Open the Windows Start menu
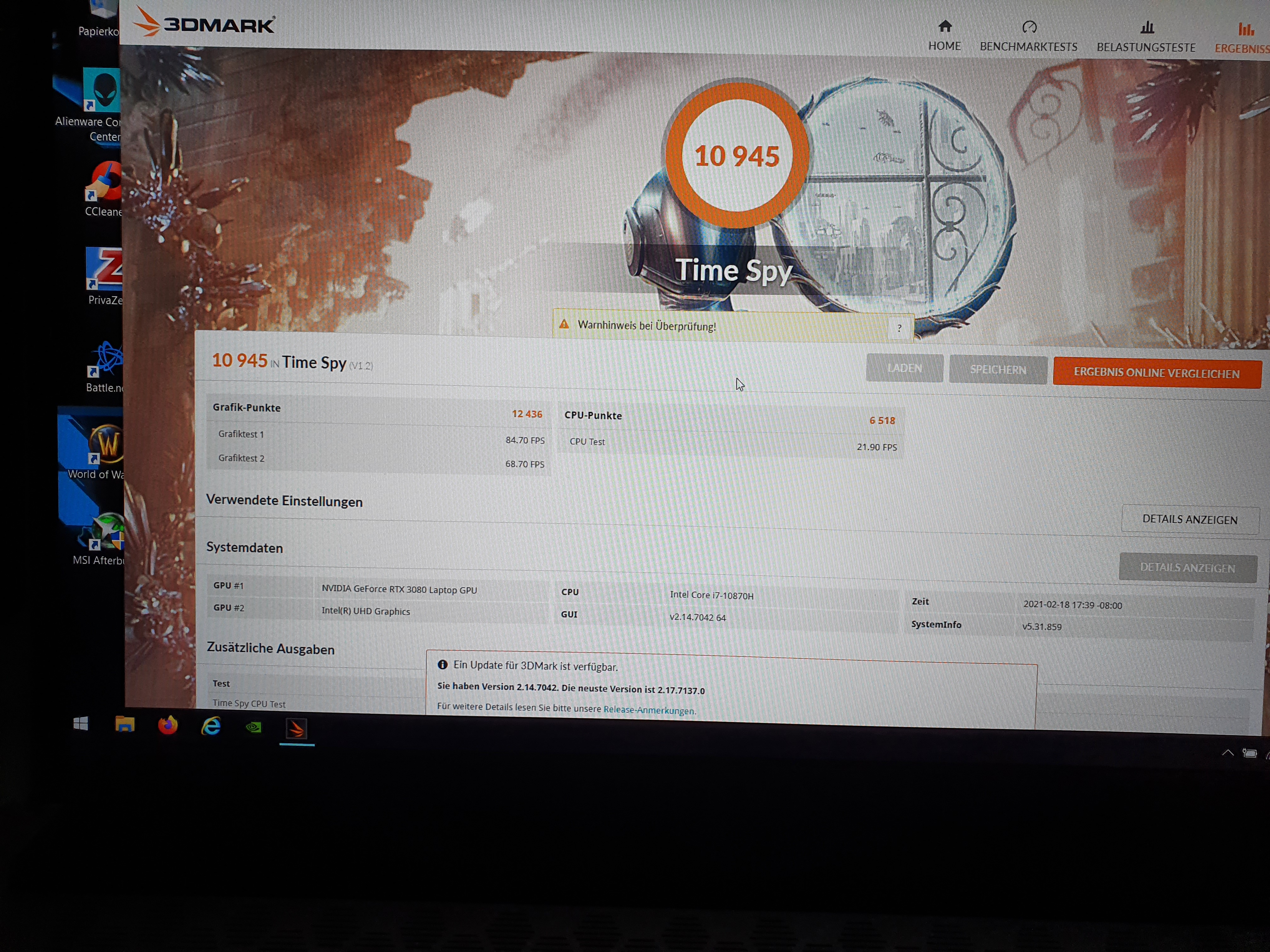This screenshot has width=1270, height=952. 81,724
